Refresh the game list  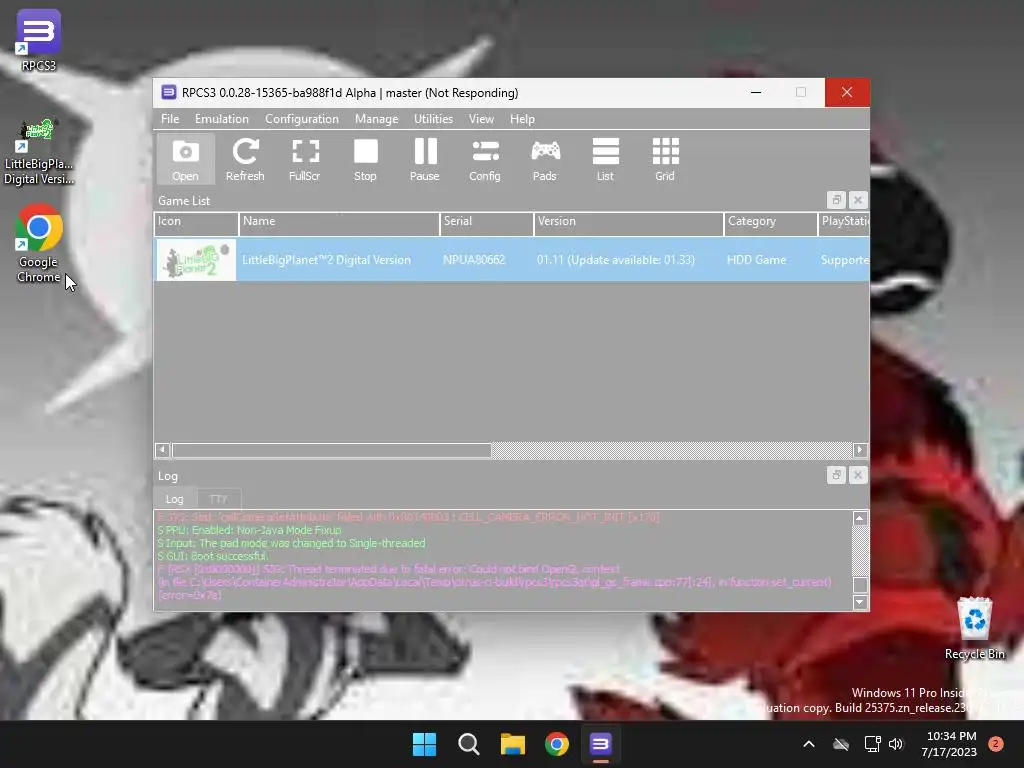[245, 160]
